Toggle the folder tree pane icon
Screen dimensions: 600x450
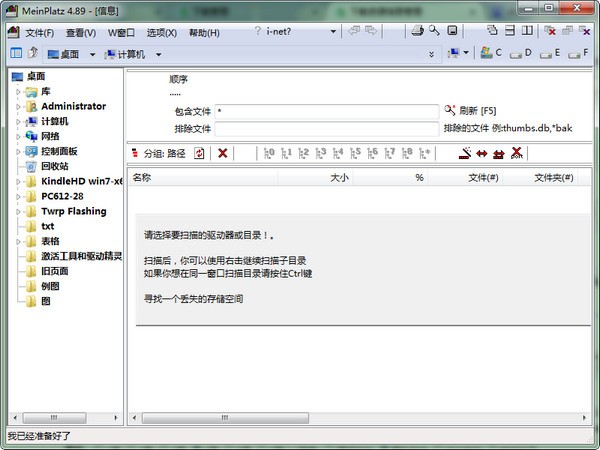[x=16, y=53]
